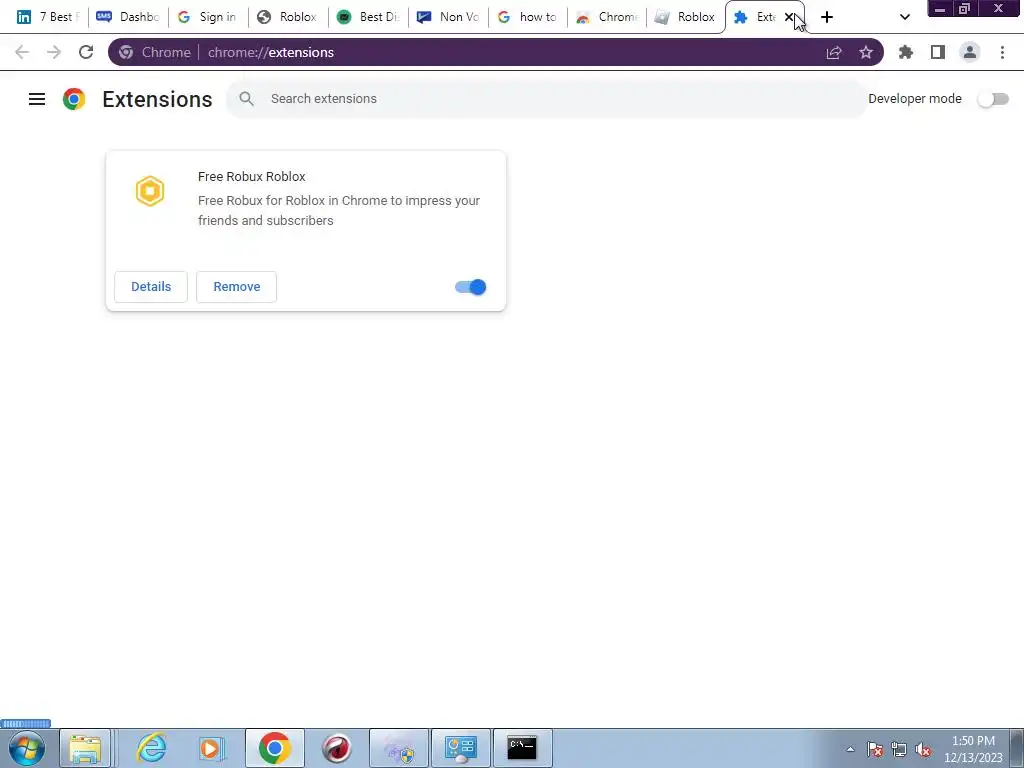The height and width of the screenshot is (768, 1024).
Task: Disable the Free Robux Roblox extension toggle
Action: 471,287
